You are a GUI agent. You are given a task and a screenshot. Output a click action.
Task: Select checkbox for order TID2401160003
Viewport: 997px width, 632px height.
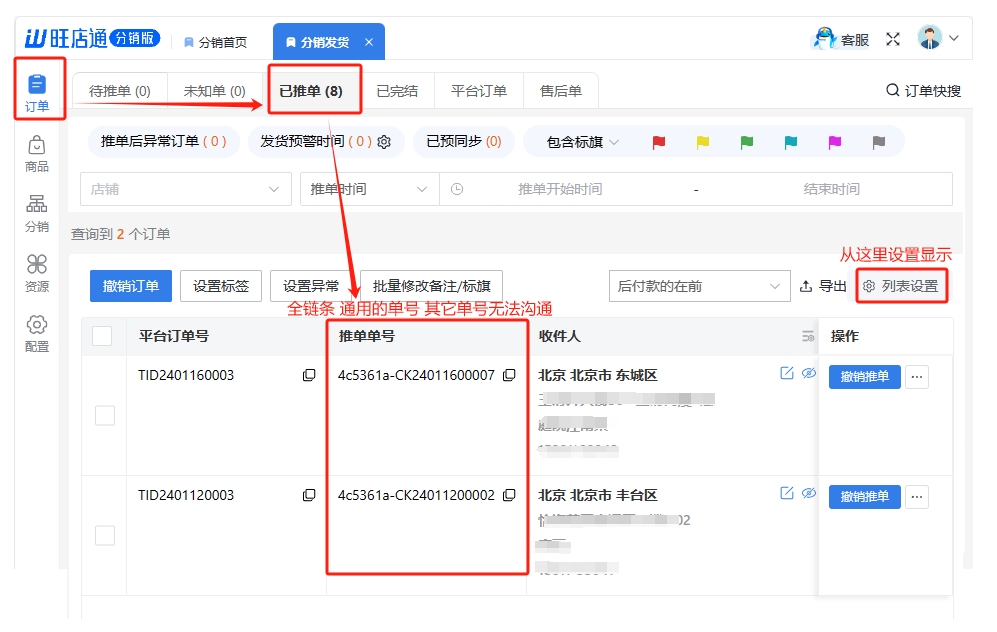105,415
